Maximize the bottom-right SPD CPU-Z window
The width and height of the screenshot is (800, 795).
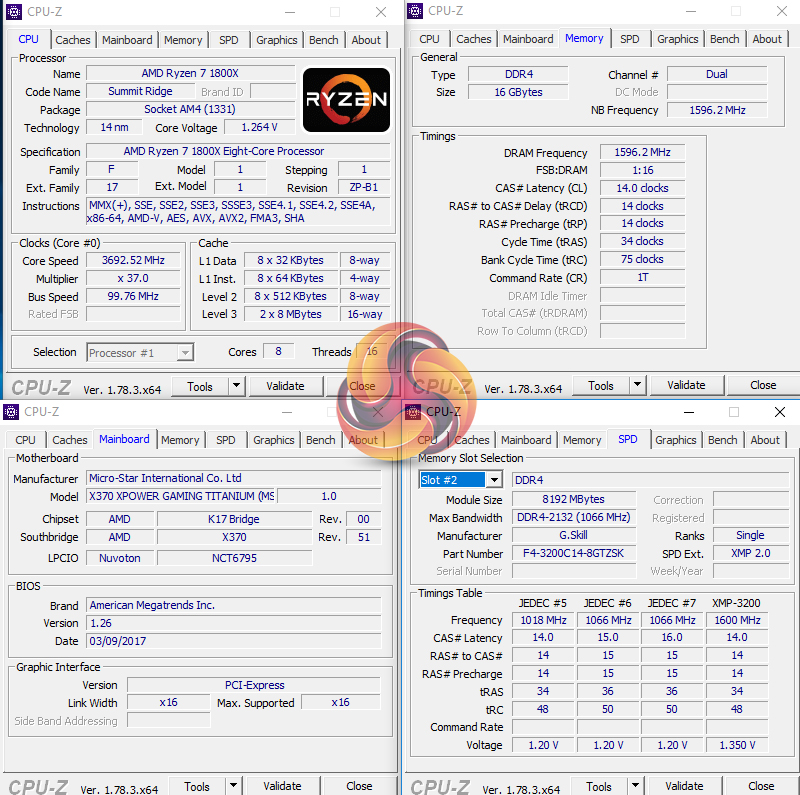tap(734, 412)
